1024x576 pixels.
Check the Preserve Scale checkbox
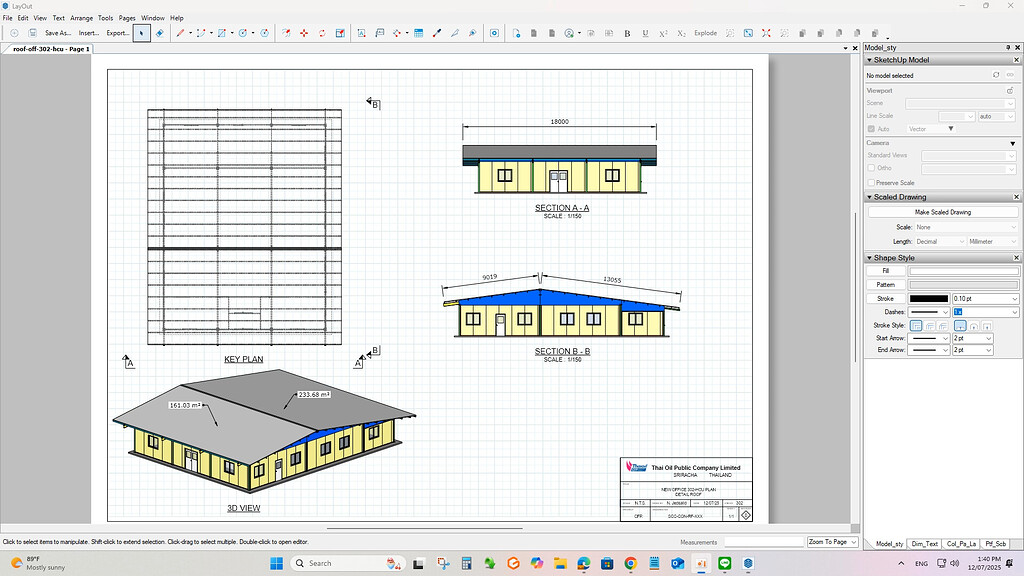click(870, 183)
